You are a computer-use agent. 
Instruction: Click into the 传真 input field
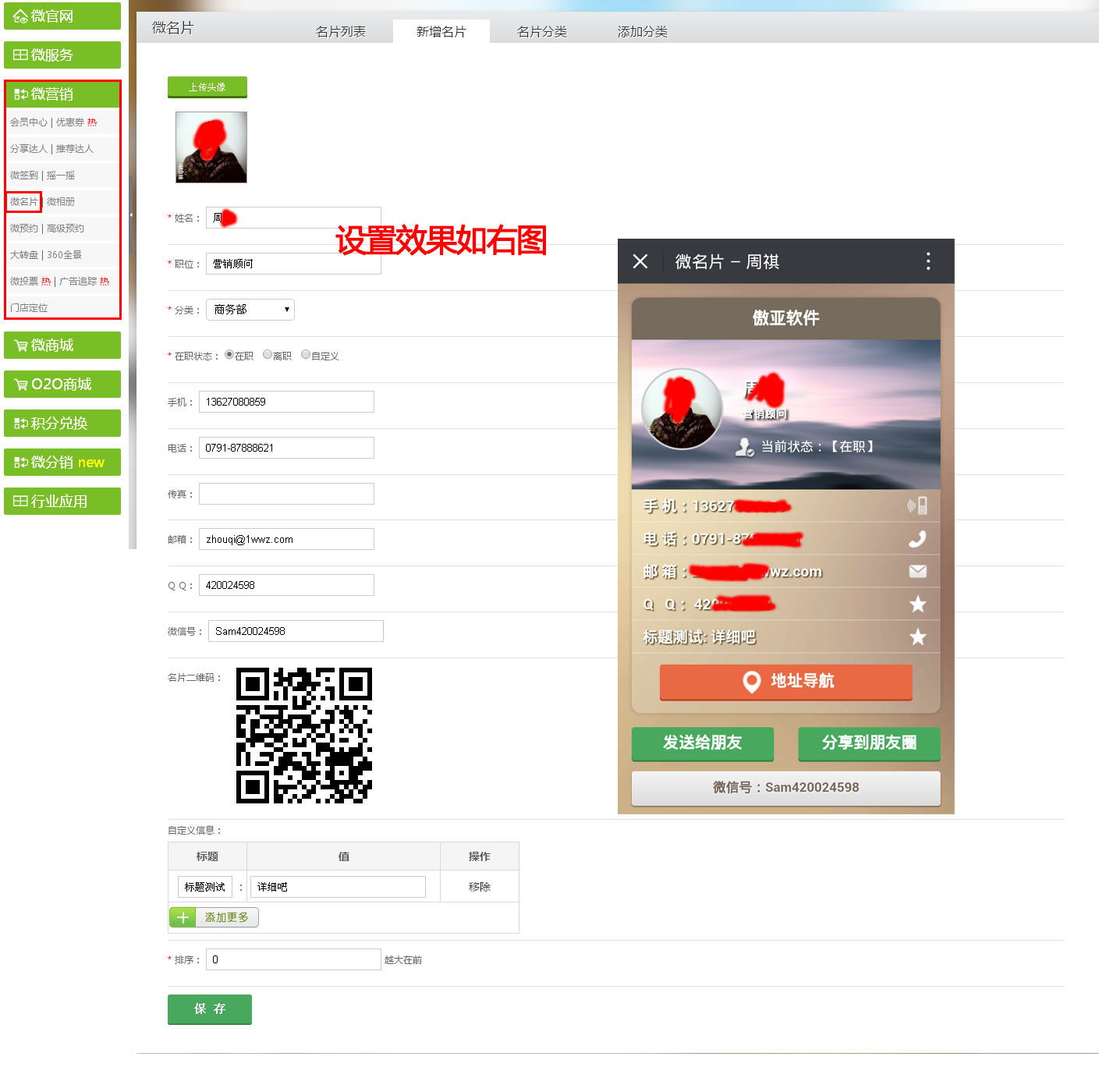tap(286, 494)
